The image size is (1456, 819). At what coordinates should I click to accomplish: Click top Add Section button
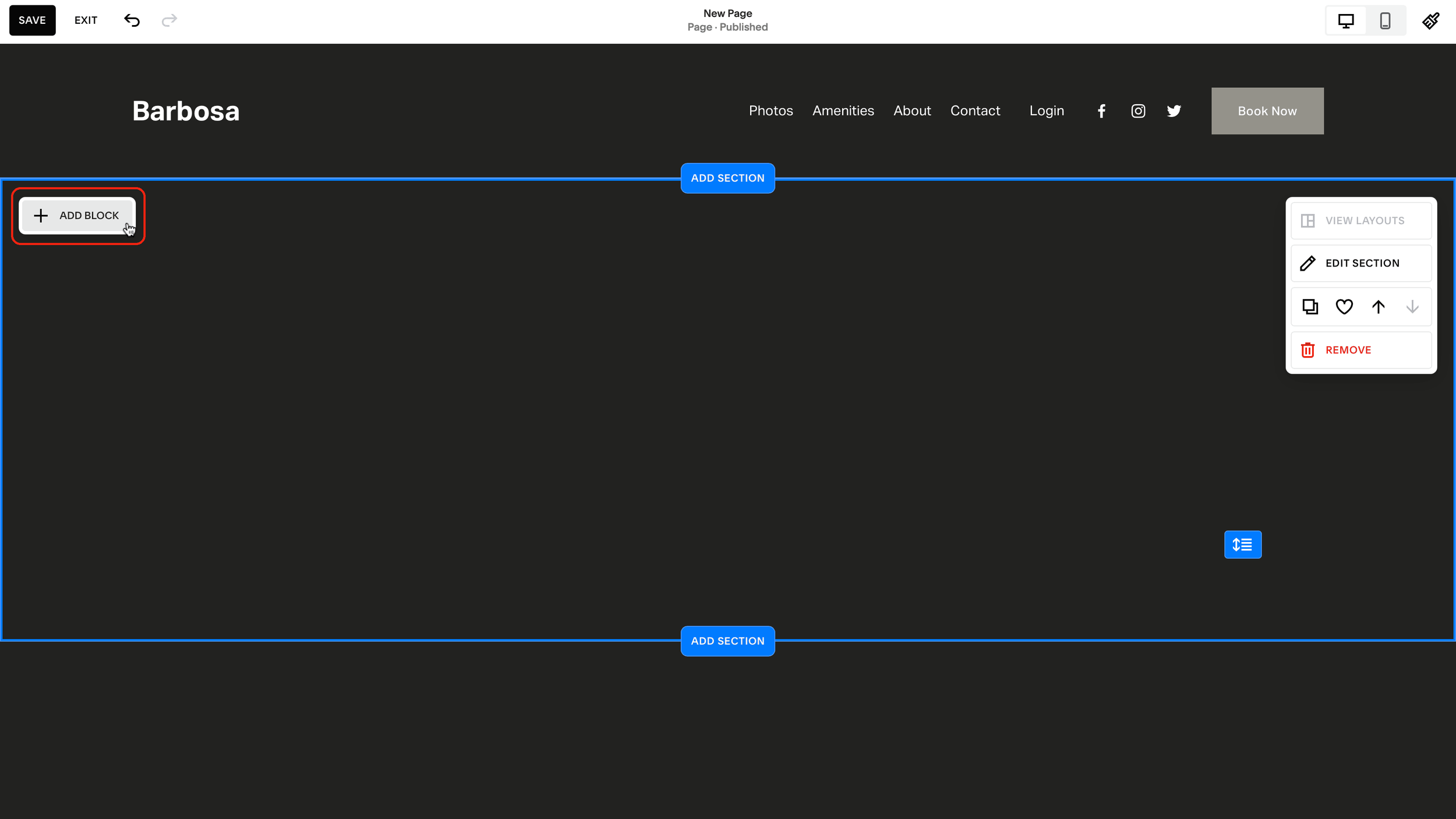[727, 178]
